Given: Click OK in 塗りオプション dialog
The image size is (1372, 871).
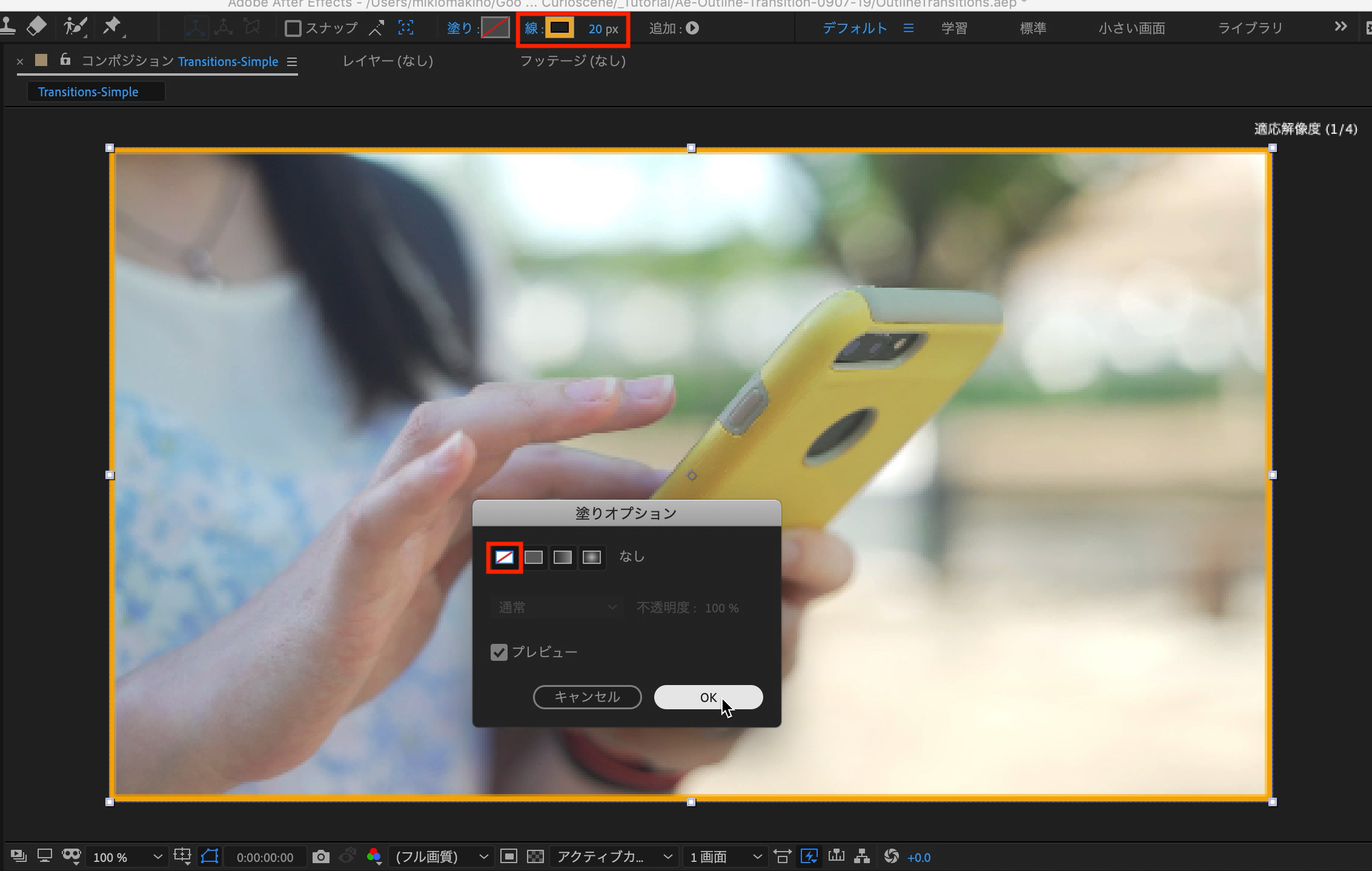Looking at the screenshot, I should coord(708,697).
